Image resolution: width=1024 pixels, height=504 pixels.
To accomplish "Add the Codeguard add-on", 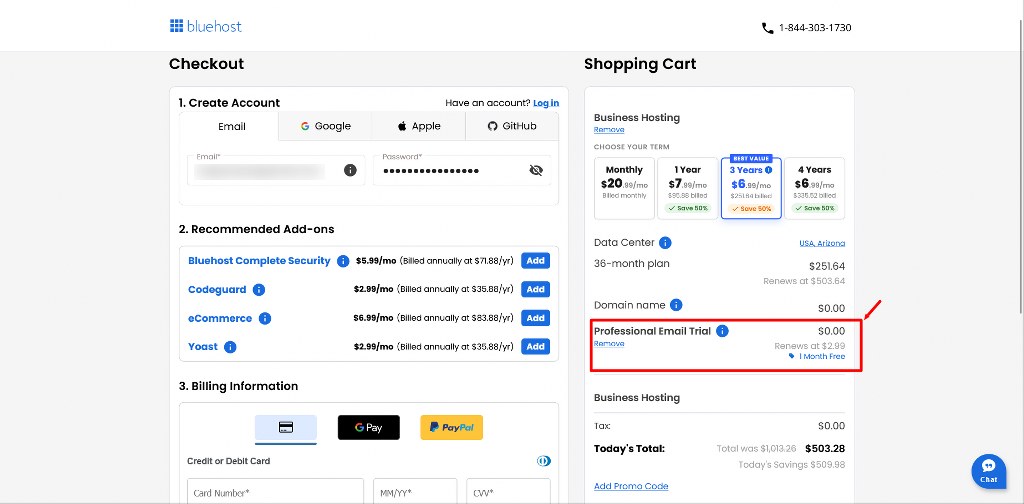I will (536, 289).
